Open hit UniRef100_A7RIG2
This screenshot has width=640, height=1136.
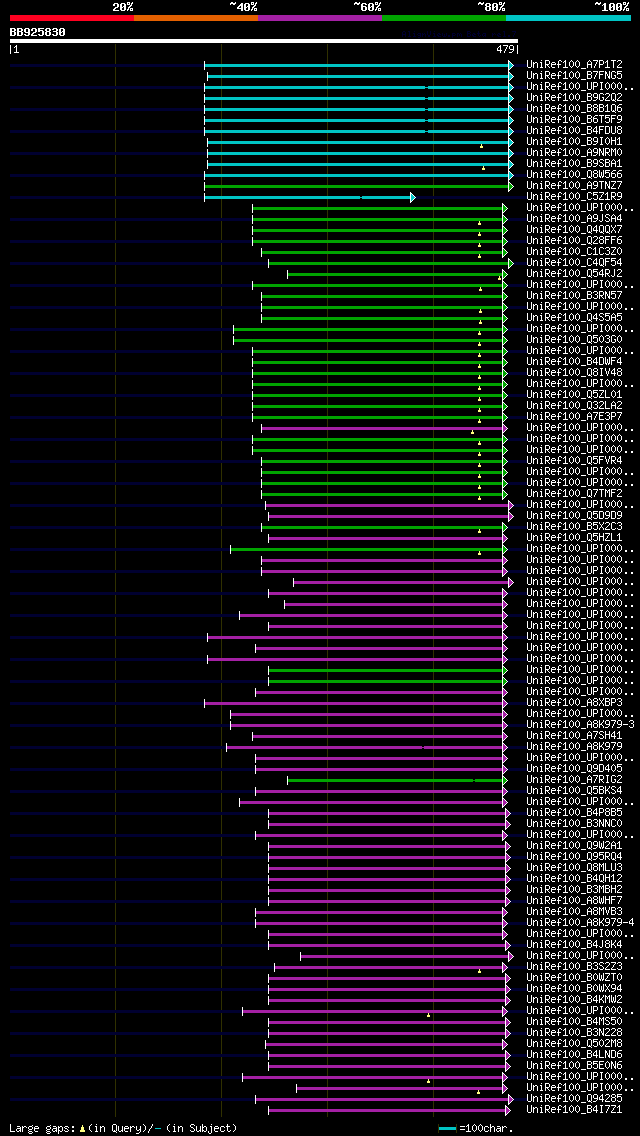(574, 780)
